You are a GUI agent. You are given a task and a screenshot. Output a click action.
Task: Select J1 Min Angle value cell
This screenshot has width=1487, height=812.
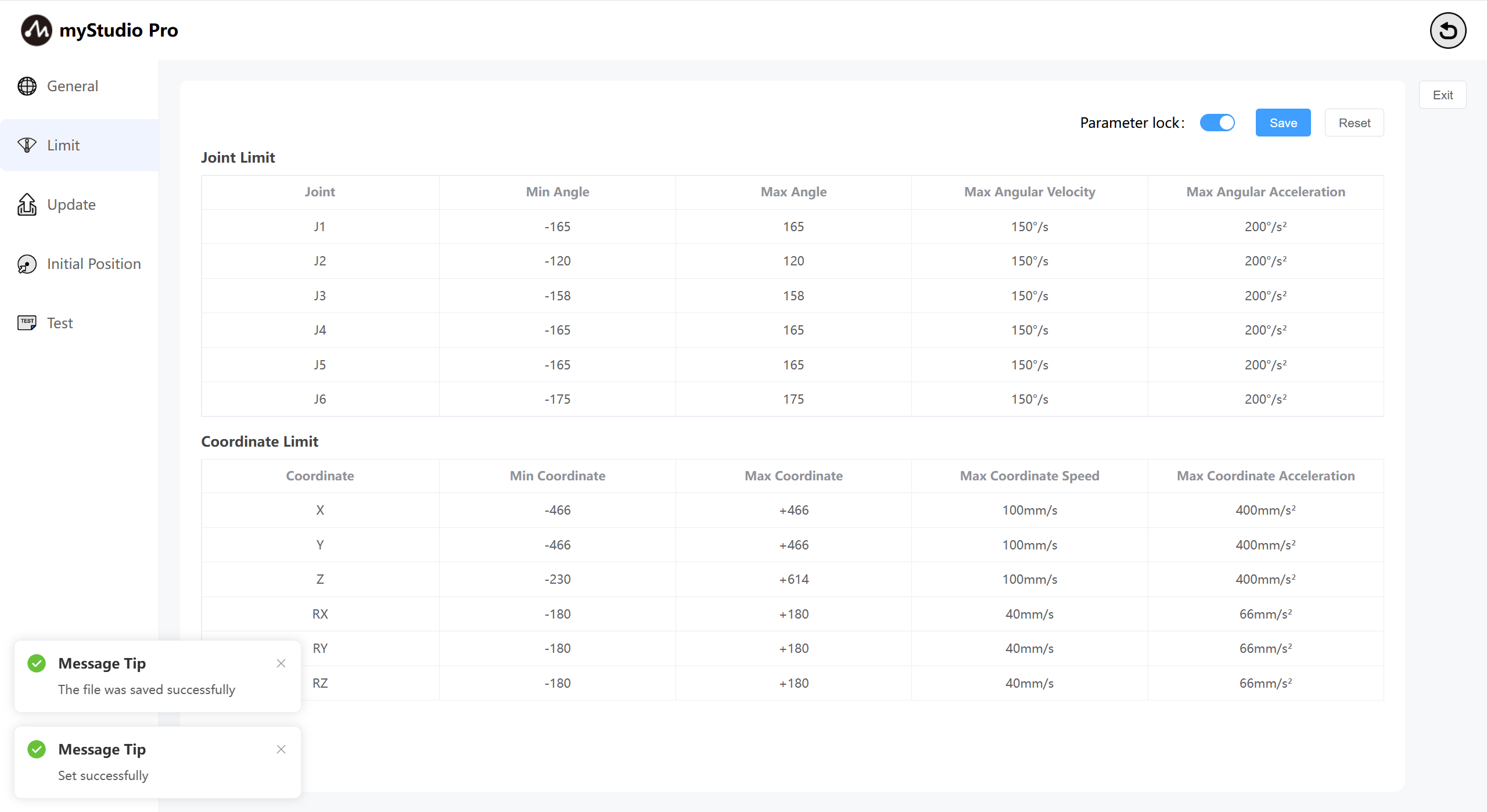[x=557, y=227]
